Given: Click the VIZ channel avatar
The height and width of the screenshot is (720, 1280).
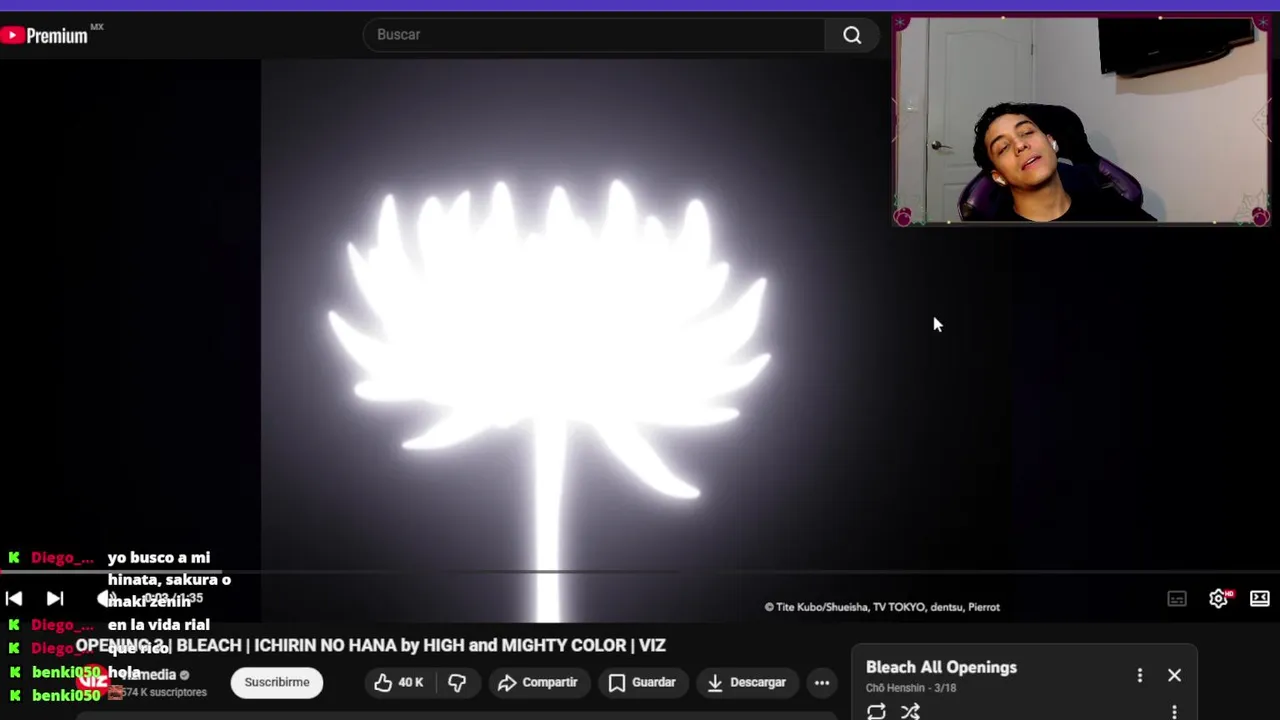Looking at the screenshot, I should 93,680.
